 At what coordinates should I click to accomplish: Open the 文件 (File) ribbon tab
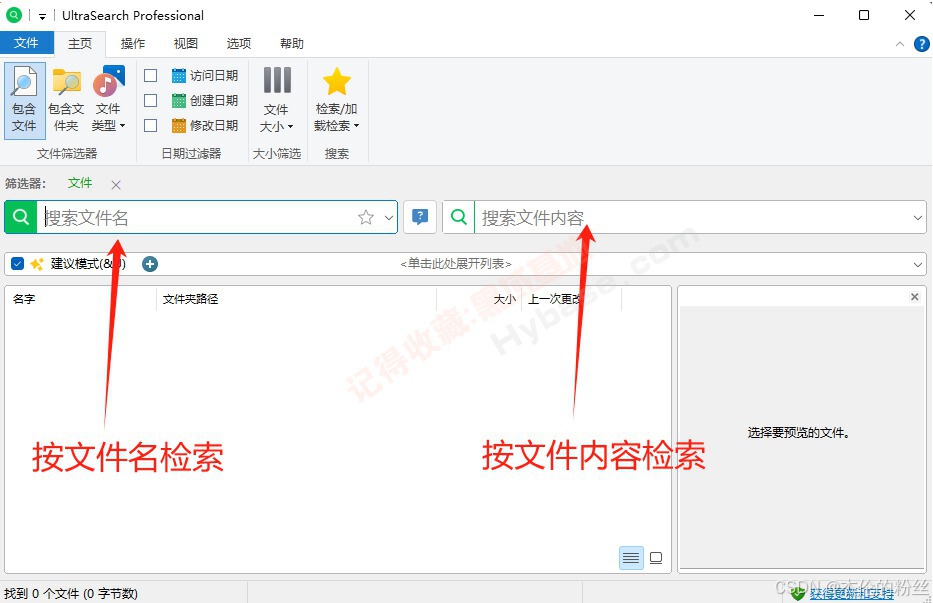click(x=26, y=43)
